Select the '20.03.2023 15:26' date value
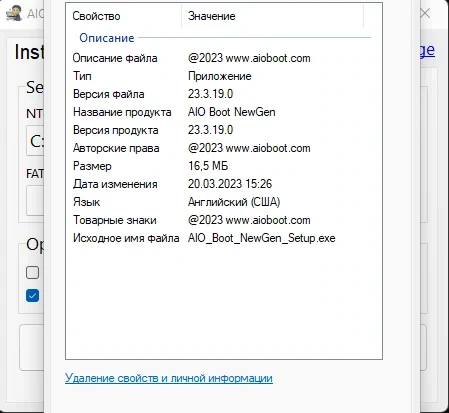Screen dimensions: 449x413 click(230, 184)
